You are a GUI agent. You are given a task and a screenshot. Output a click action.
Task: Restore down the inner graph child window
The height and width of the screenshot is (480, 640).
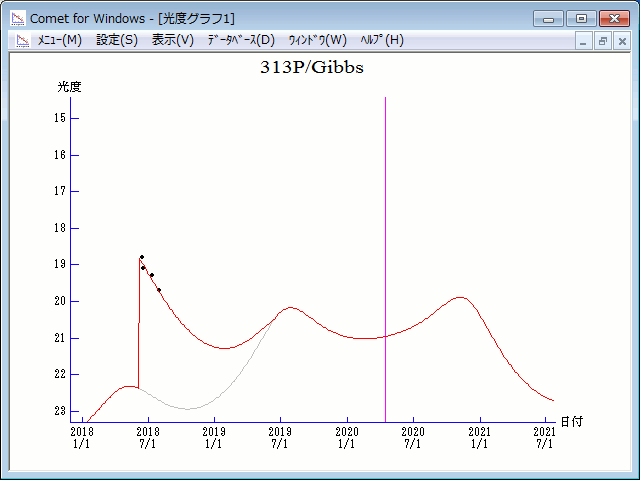[x=603, y=41]
